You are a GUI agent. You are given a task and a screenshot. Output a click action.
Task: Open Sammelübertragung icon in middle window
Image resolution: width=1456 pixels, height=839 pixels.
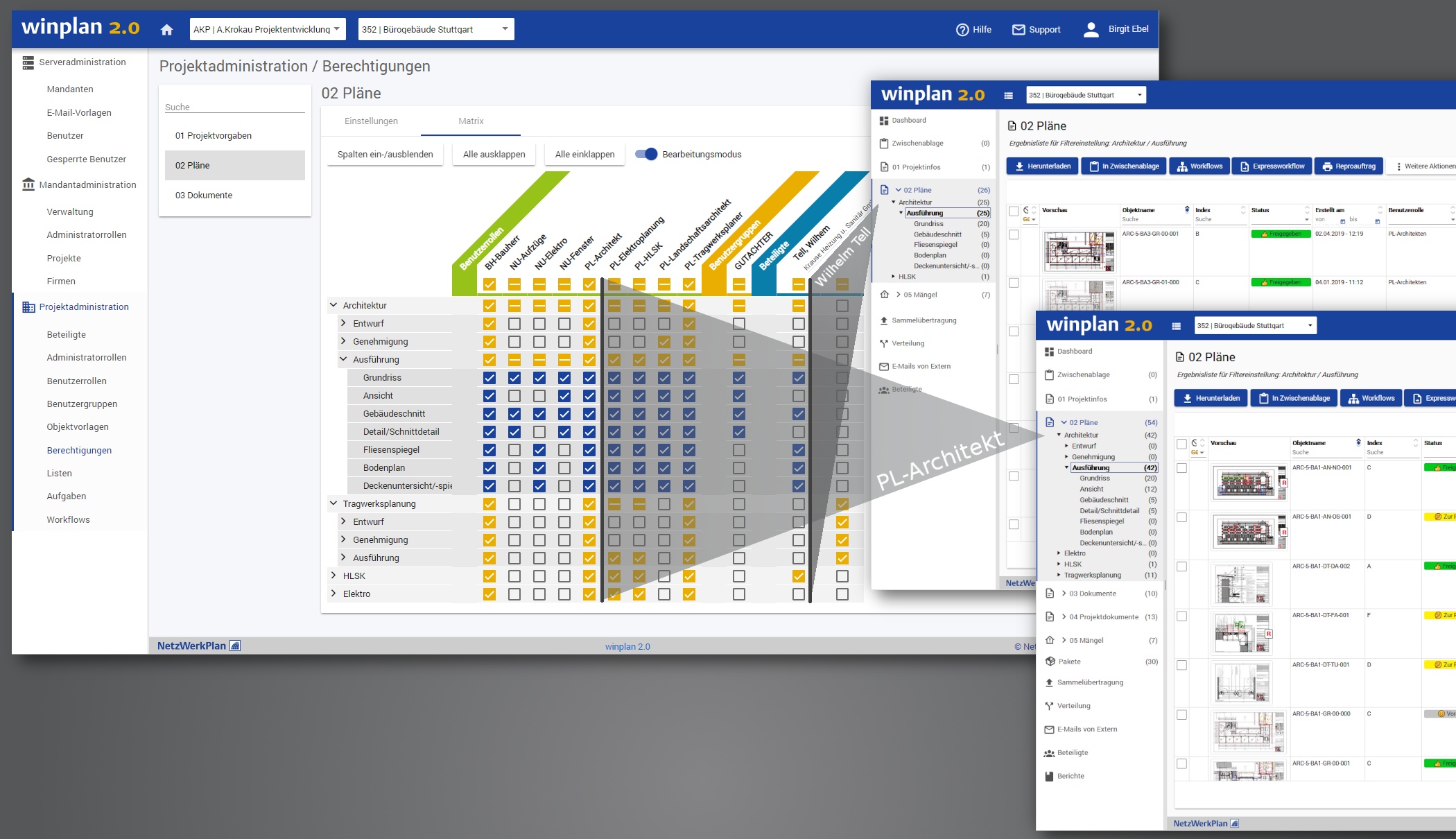(x=884, y=320)
